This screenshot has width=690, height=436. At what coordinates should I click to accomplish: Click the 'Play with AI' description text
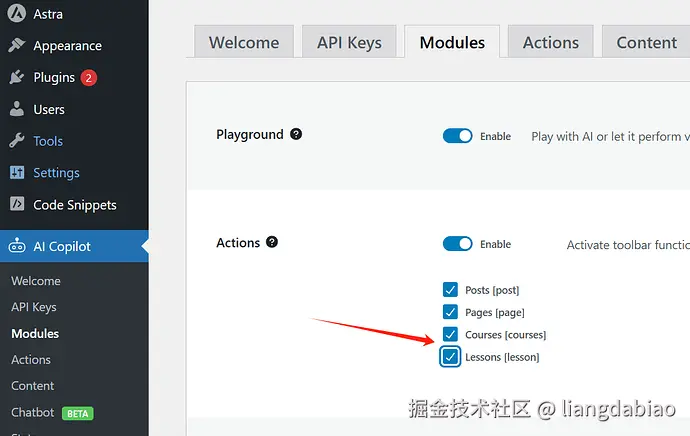tap(610, 136)
